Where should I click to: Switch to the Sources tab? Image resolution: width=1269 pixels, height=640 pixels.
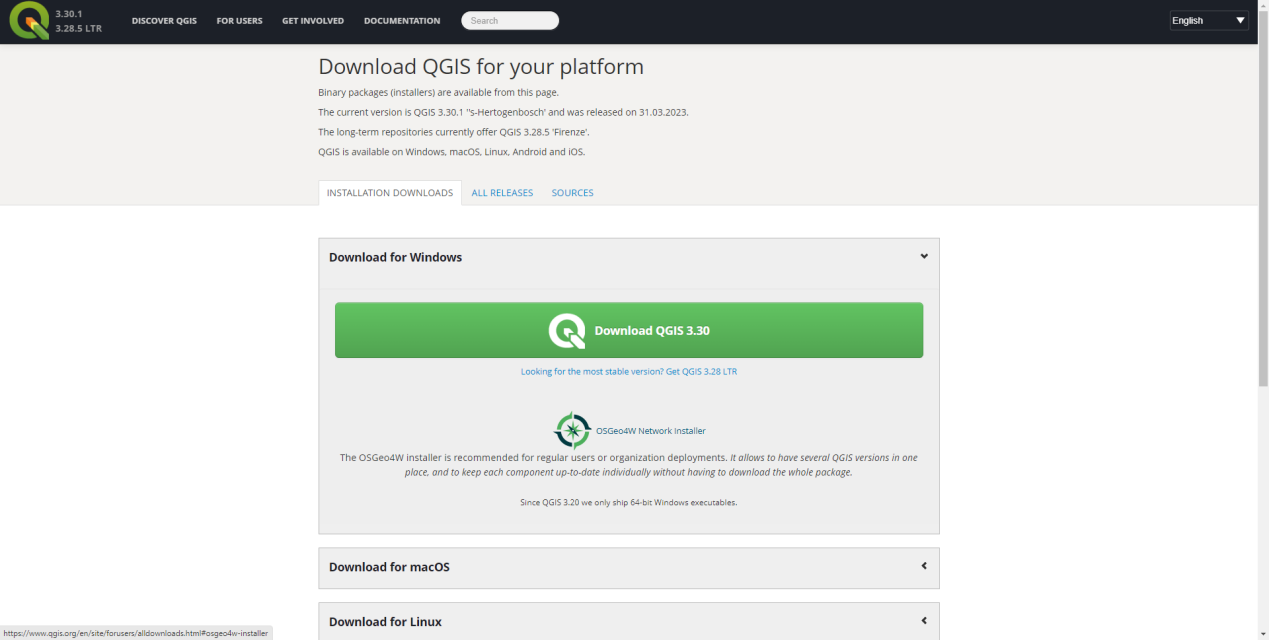(x=572, y=193)
